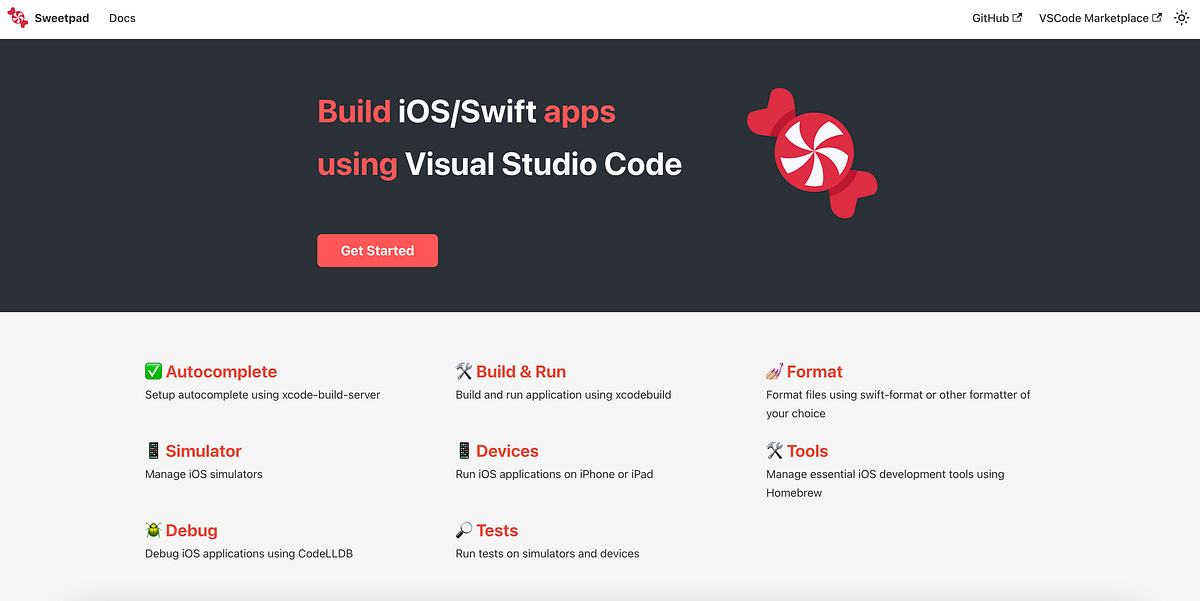This screenshot has height=601, width=1200.
Task: Select the green checkmark Autocomplete icon
Action: tap(153, 371)
